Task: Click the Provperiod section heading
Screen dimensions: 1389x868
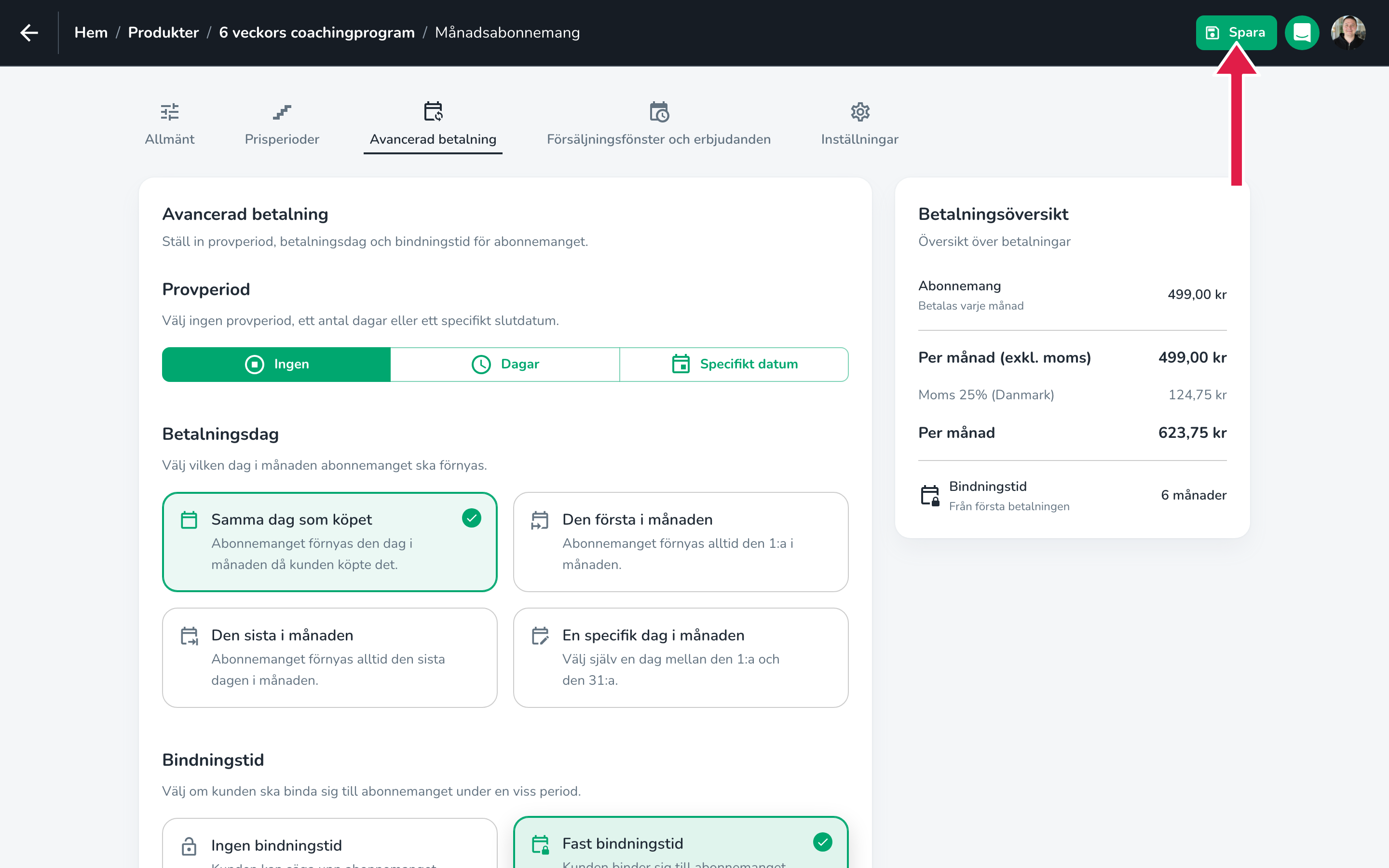Action: pyautogui.click(x=206, y=289)
